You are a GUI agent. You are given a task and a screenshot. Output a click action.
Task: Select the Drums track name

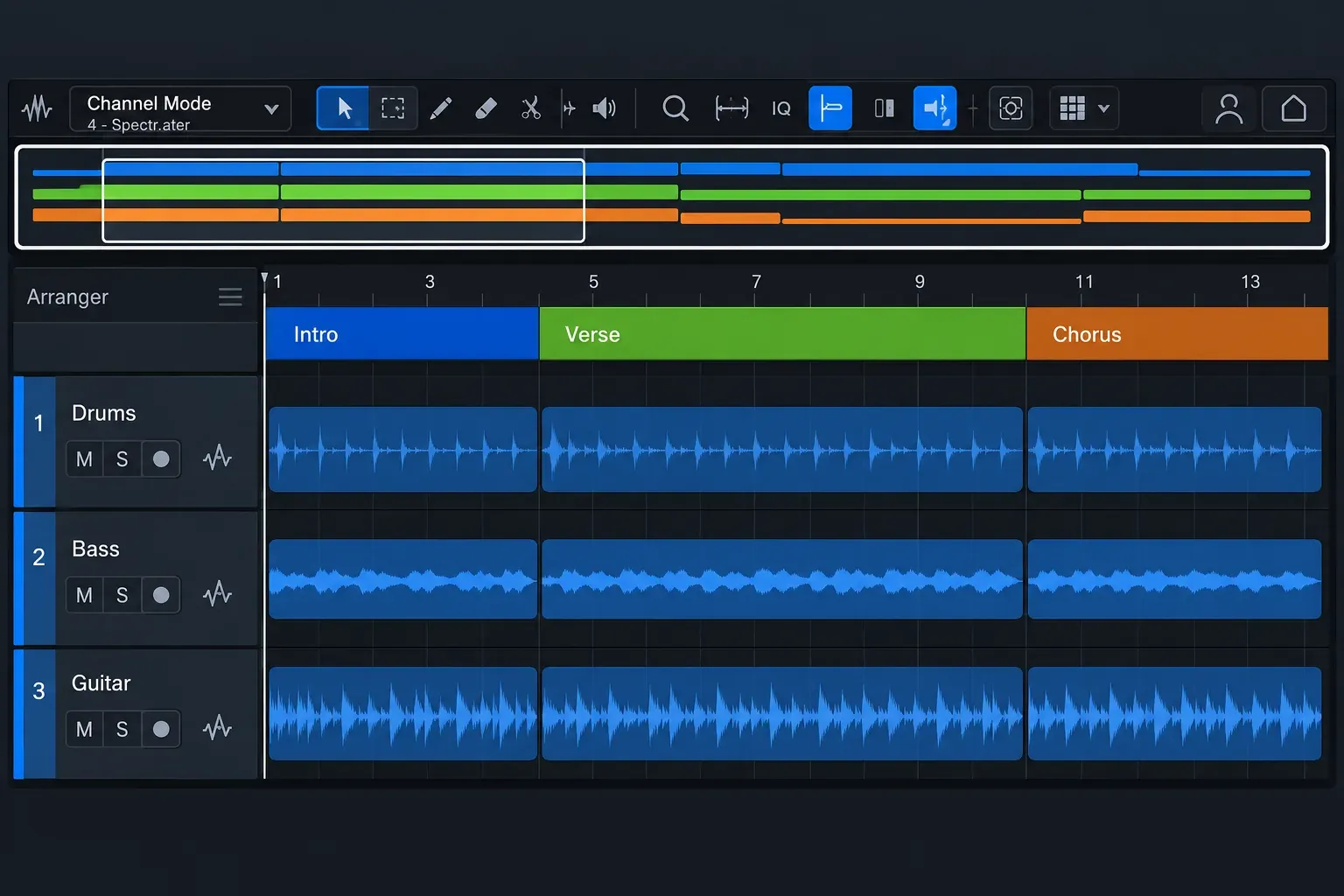pos(103,413)
